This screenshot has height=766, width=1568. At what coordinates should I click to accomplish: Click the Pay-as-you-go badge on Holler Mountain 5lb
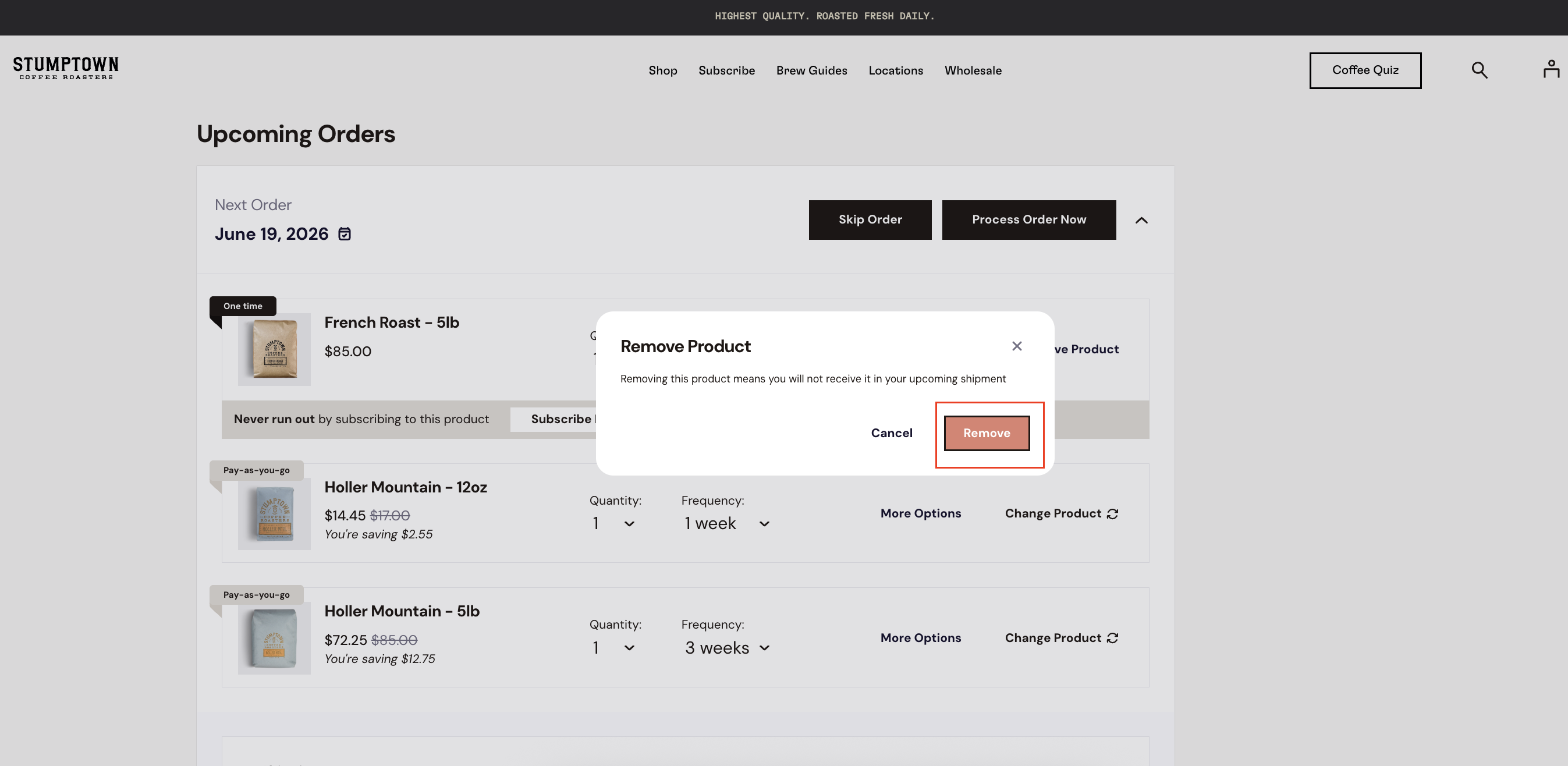tap(256, 595)
